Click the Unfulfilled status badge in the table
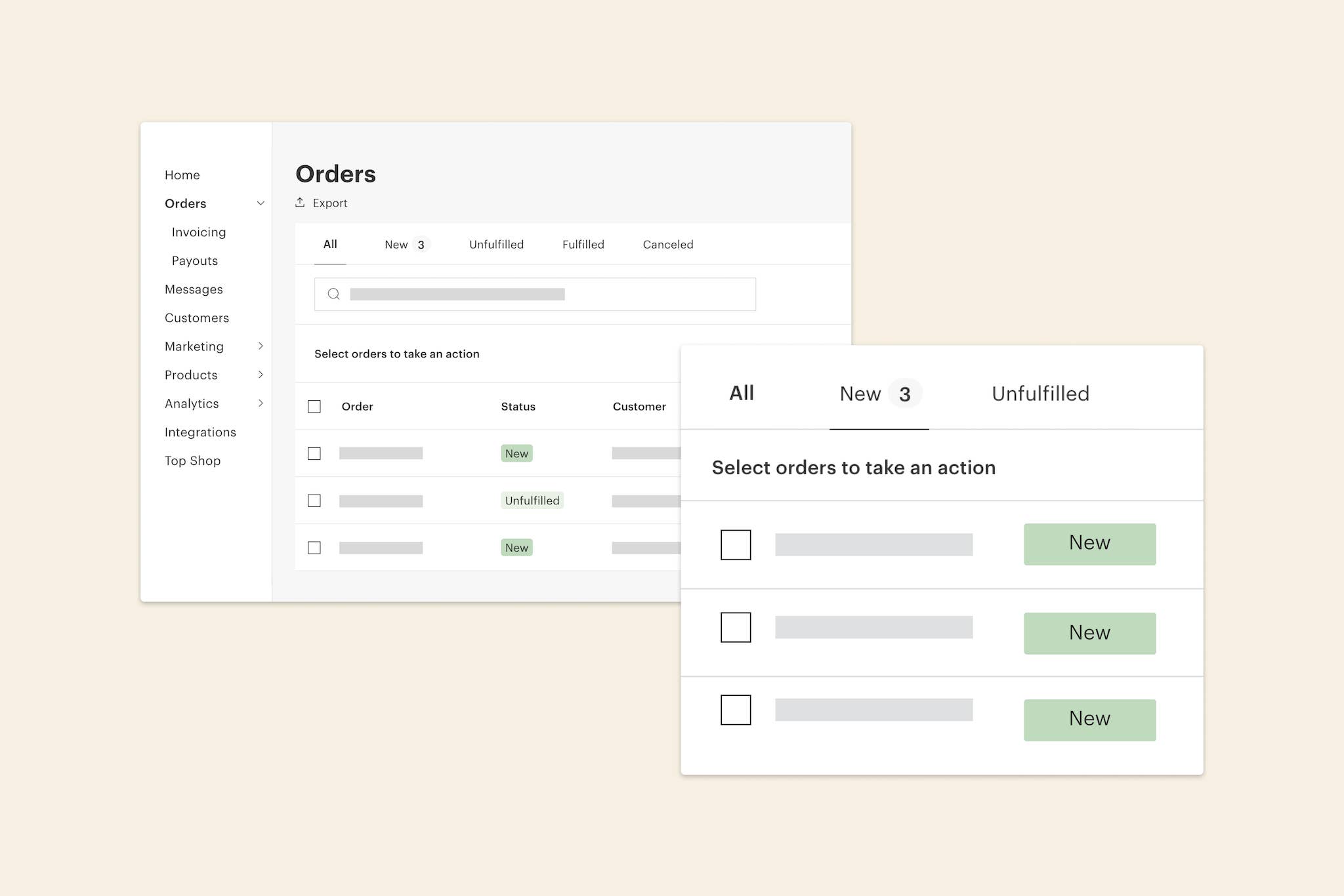1344x896 pixels. click(x=532, y=500)
